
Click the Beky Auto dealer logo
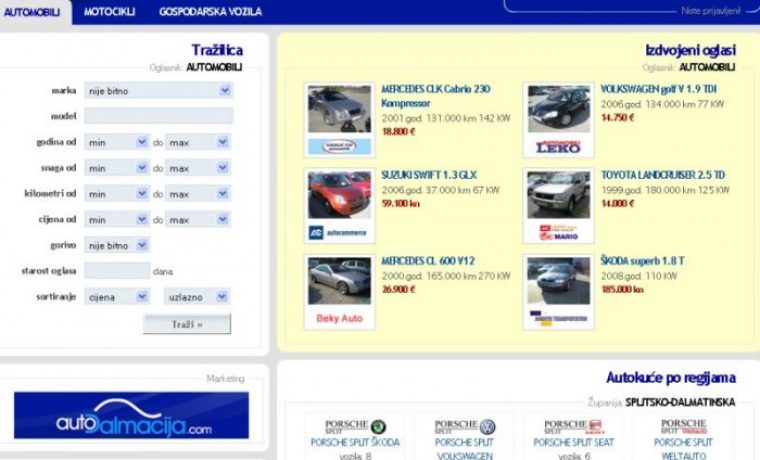(x=339, y=318)
